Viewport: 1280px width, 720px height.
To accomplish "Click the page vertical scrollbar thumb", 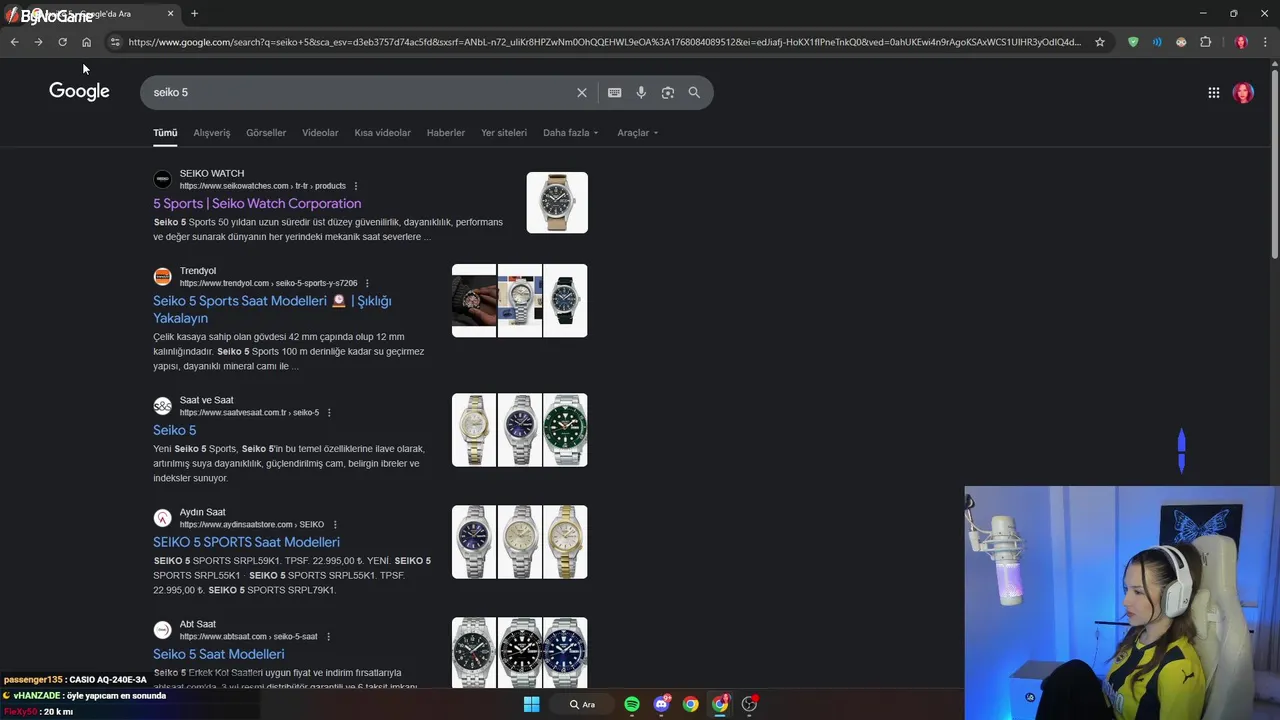I will 1274,165.
